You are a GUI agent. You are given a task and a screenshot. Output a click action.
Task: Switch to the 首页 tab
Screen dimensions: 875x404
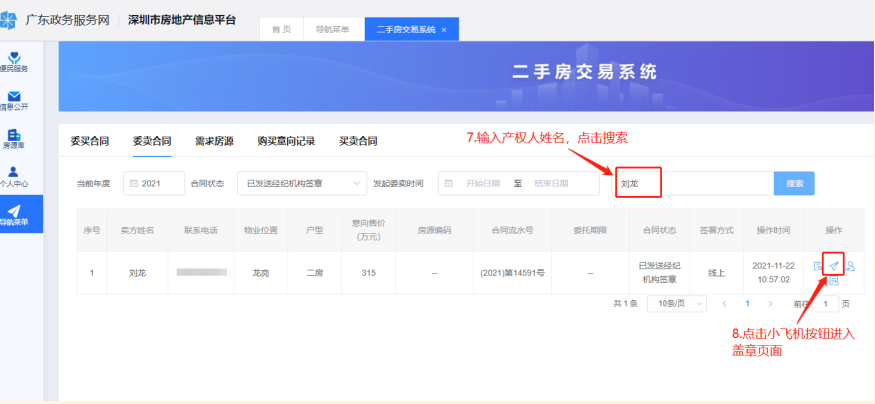[x=281, y=30]
